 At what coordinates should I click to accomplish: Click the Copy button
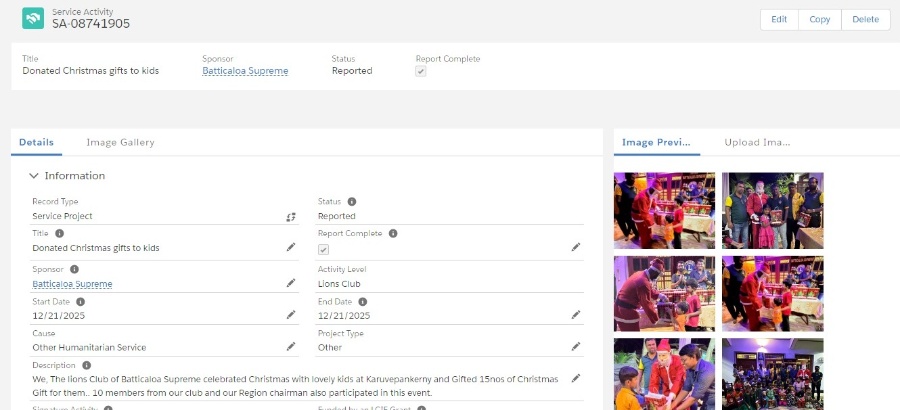820,20
